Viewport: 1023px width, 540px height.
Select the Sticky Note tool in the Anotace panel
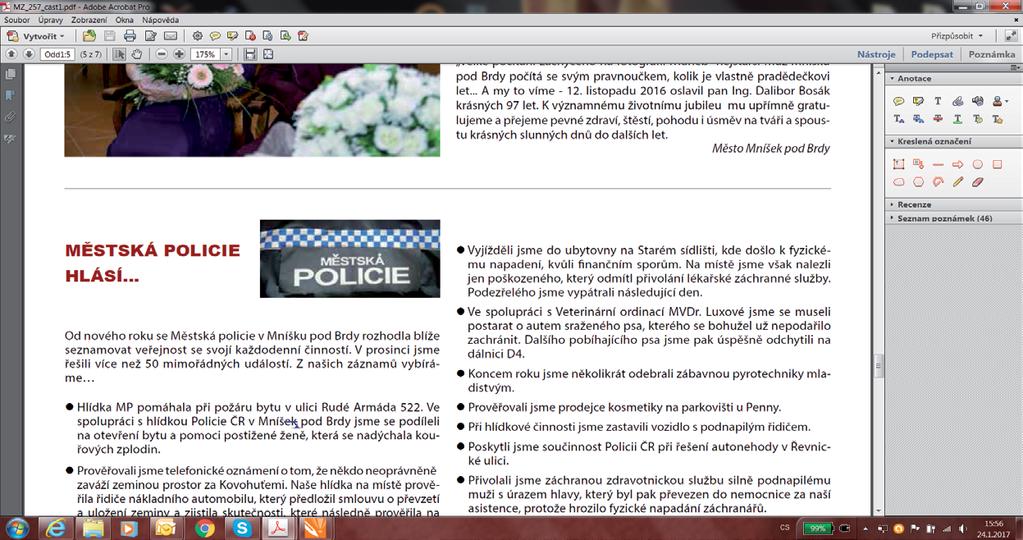(899, 101)
